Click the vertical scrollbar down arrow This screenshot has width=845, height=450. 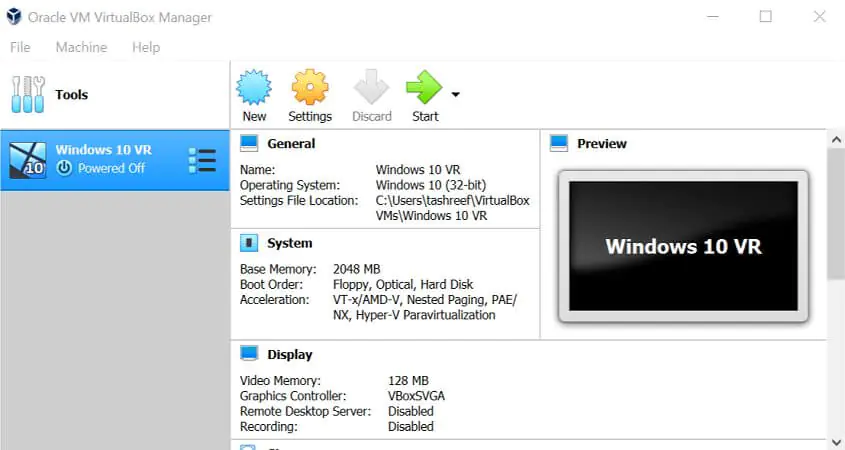(836, 440)
